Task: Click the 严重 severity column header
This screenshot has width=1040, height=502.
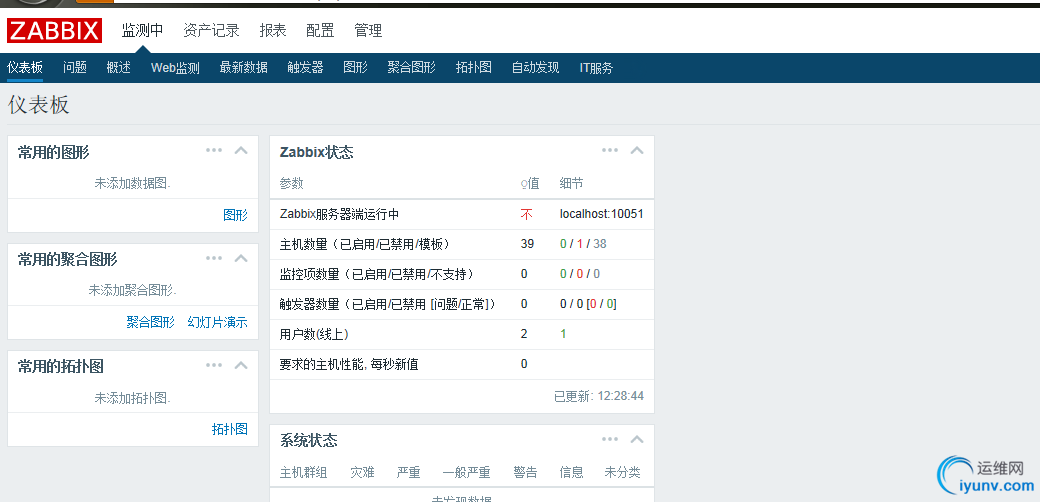Action: [x=409, y=473]
